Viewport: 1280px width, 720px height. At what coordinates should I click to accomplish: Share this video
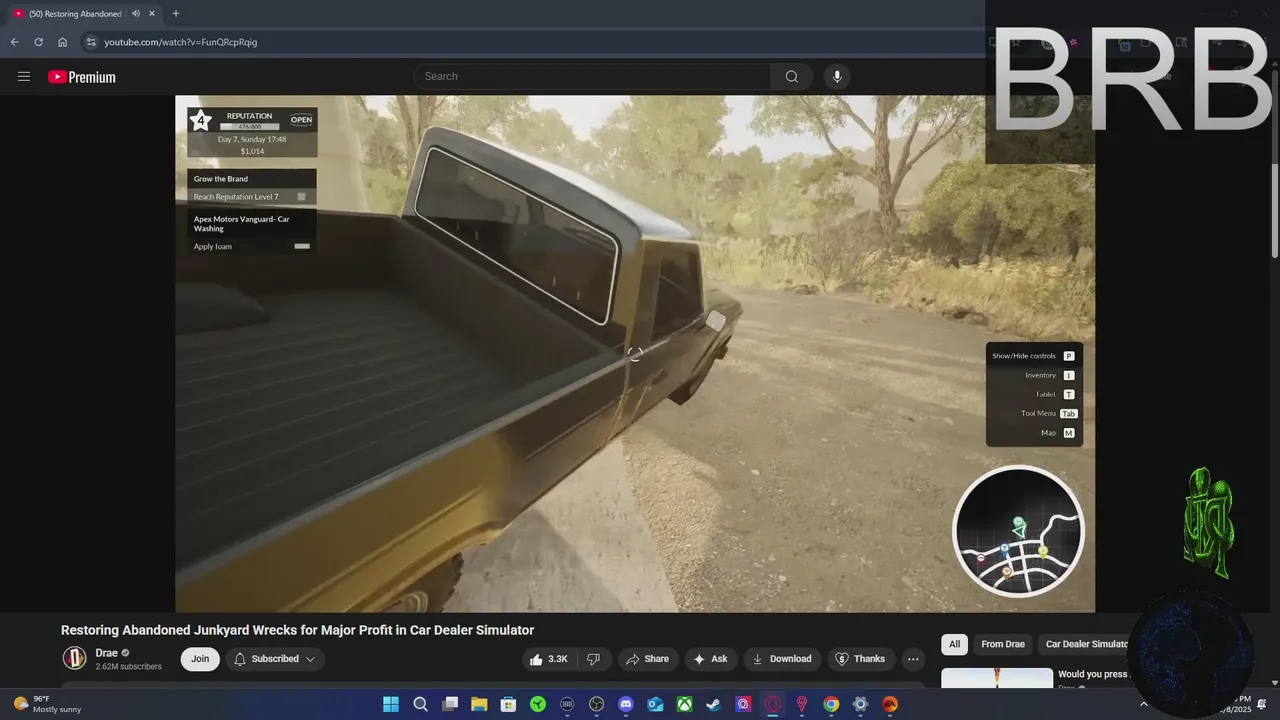(647, 659)
